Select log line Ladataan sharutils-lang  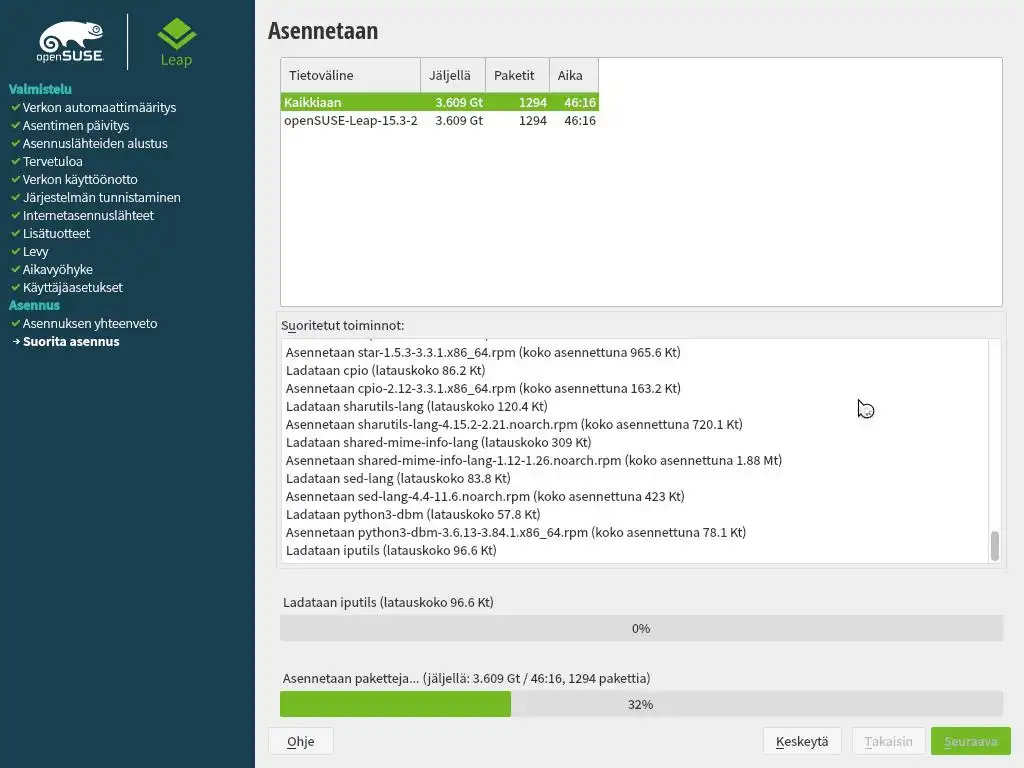[417, 406]
